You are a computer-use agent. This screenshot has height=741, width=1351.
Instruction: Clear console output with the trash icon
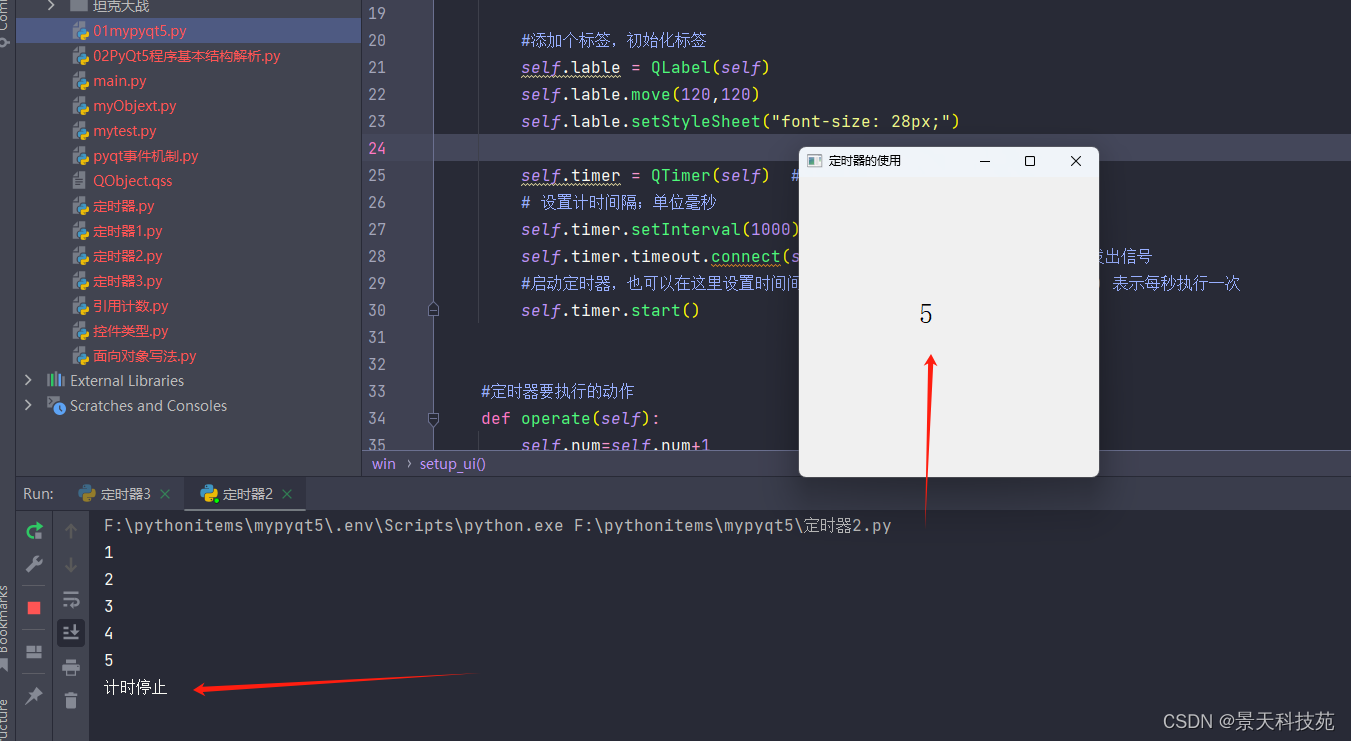pyautogui.click(x=71, y=700)
